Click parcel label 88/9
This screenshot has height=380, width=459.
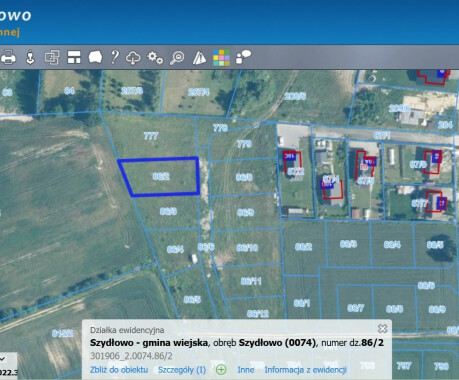[437, 309]
